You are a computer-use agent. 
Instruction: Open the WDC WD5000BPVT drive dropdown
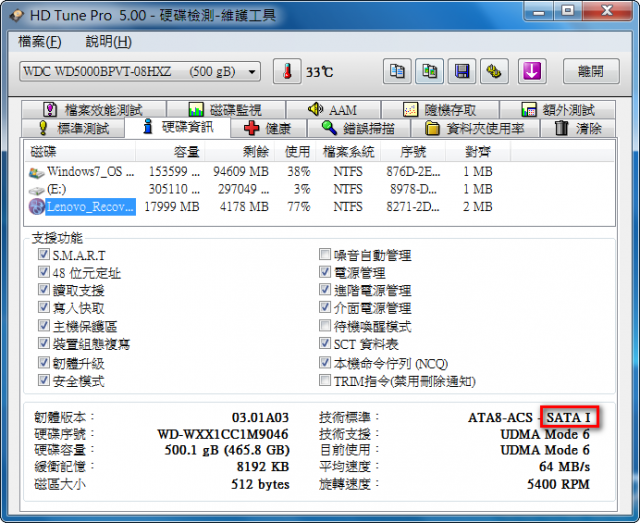[x=140, y=71]
